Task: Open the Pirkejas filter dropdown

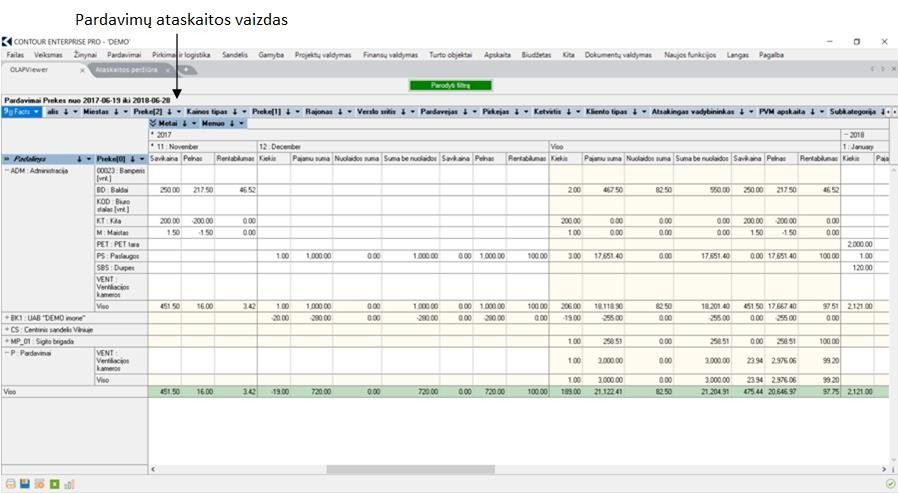Action: [x=526, y=112]
